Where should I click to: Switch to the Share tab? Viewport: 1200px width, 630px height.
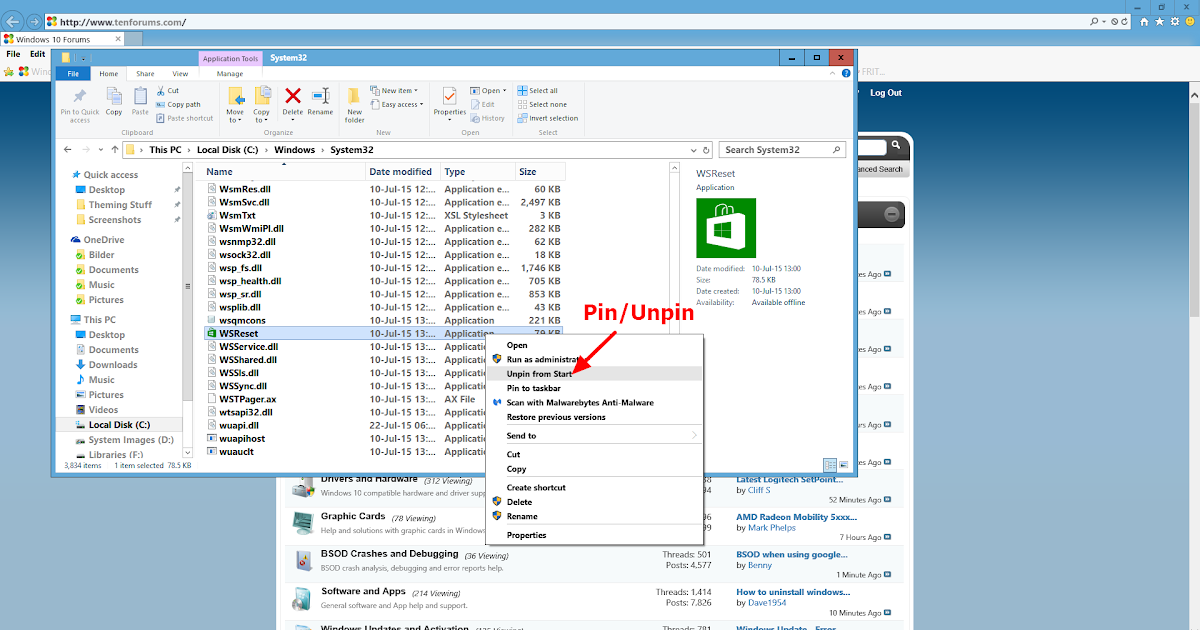point(145,74)
